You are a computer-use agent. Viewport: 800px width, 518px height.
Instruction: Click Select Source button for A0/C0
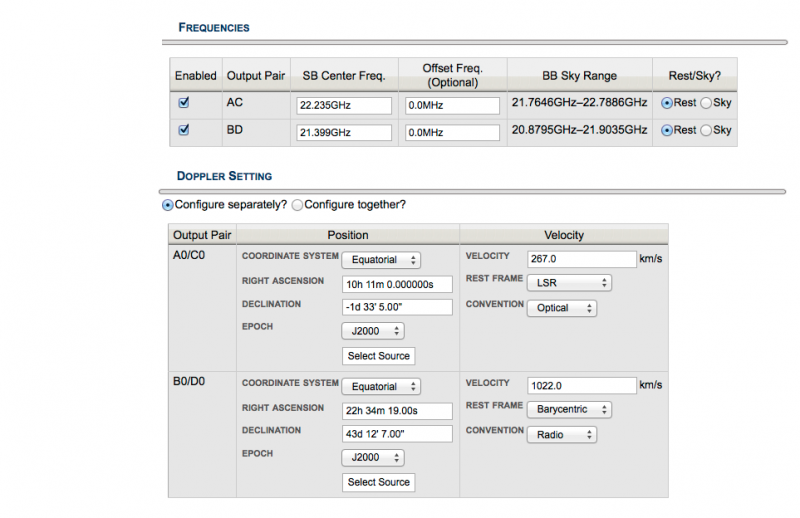(378, 356)
